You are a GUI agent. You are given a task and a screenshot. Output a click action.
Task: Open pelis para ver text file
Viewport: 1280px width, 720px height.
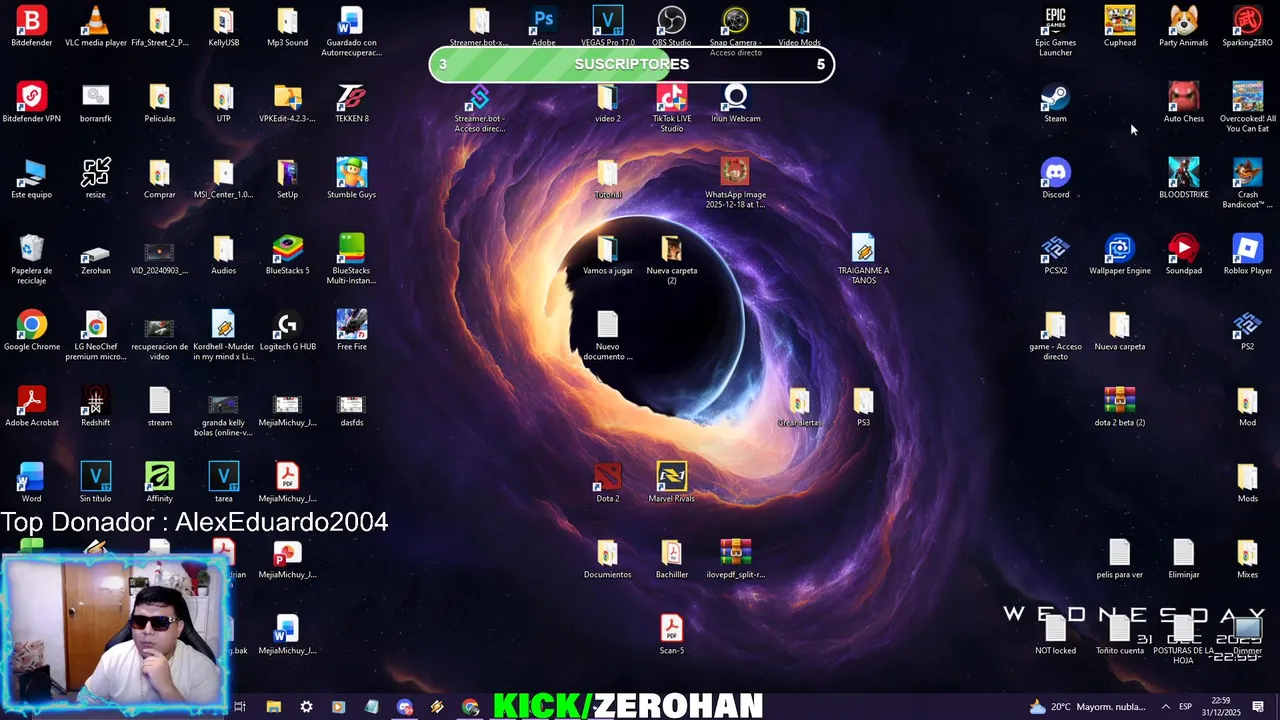(x=1120, y=559)
